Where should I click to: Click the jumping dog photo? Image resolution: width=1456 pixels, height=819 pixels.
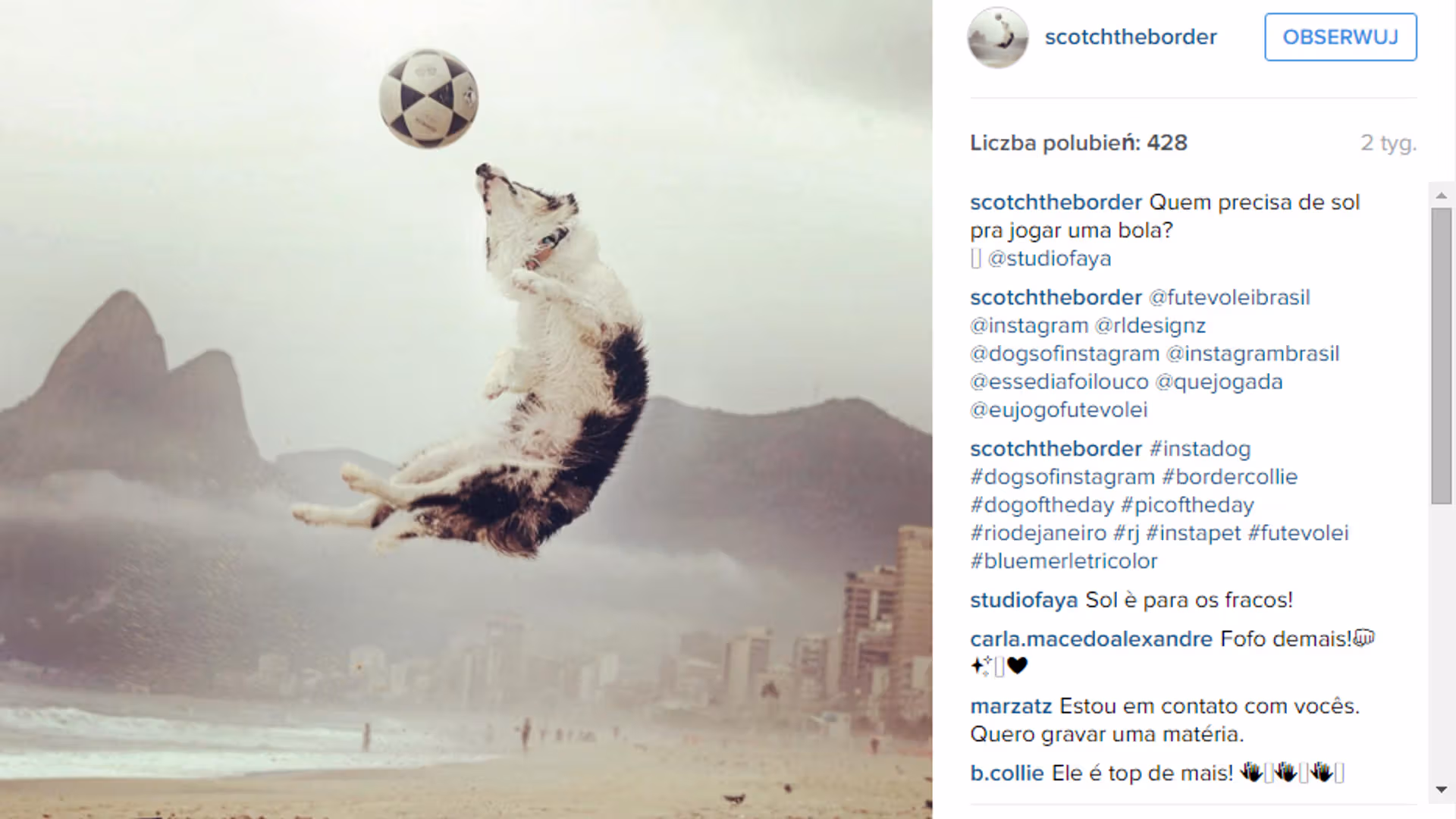coord(466,409)
